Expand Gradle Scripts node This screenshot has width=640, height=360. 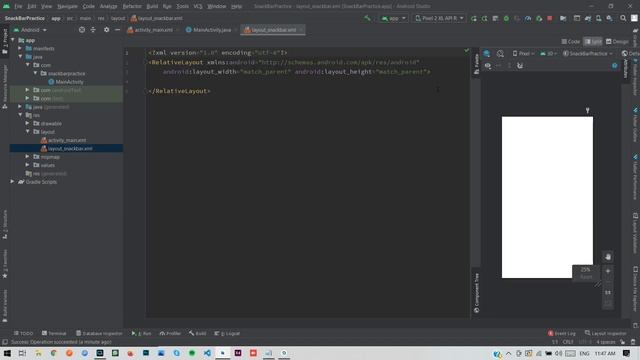tap(12, 182)
